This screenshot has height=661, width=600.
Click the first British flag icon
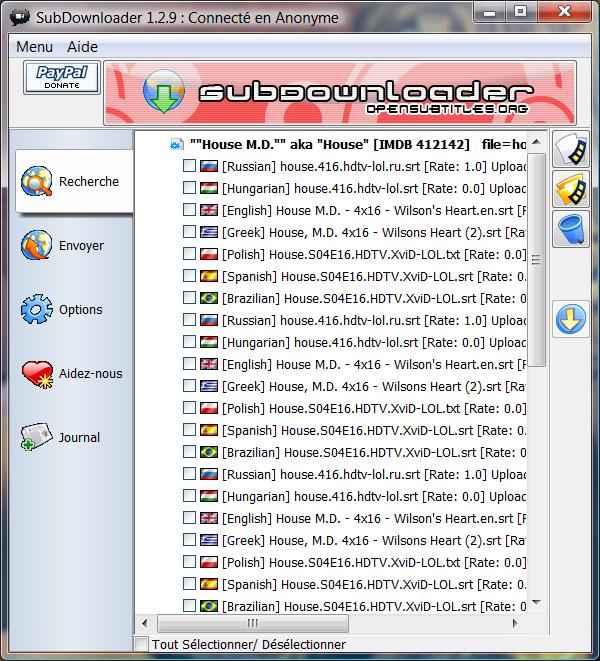[209, 210]
